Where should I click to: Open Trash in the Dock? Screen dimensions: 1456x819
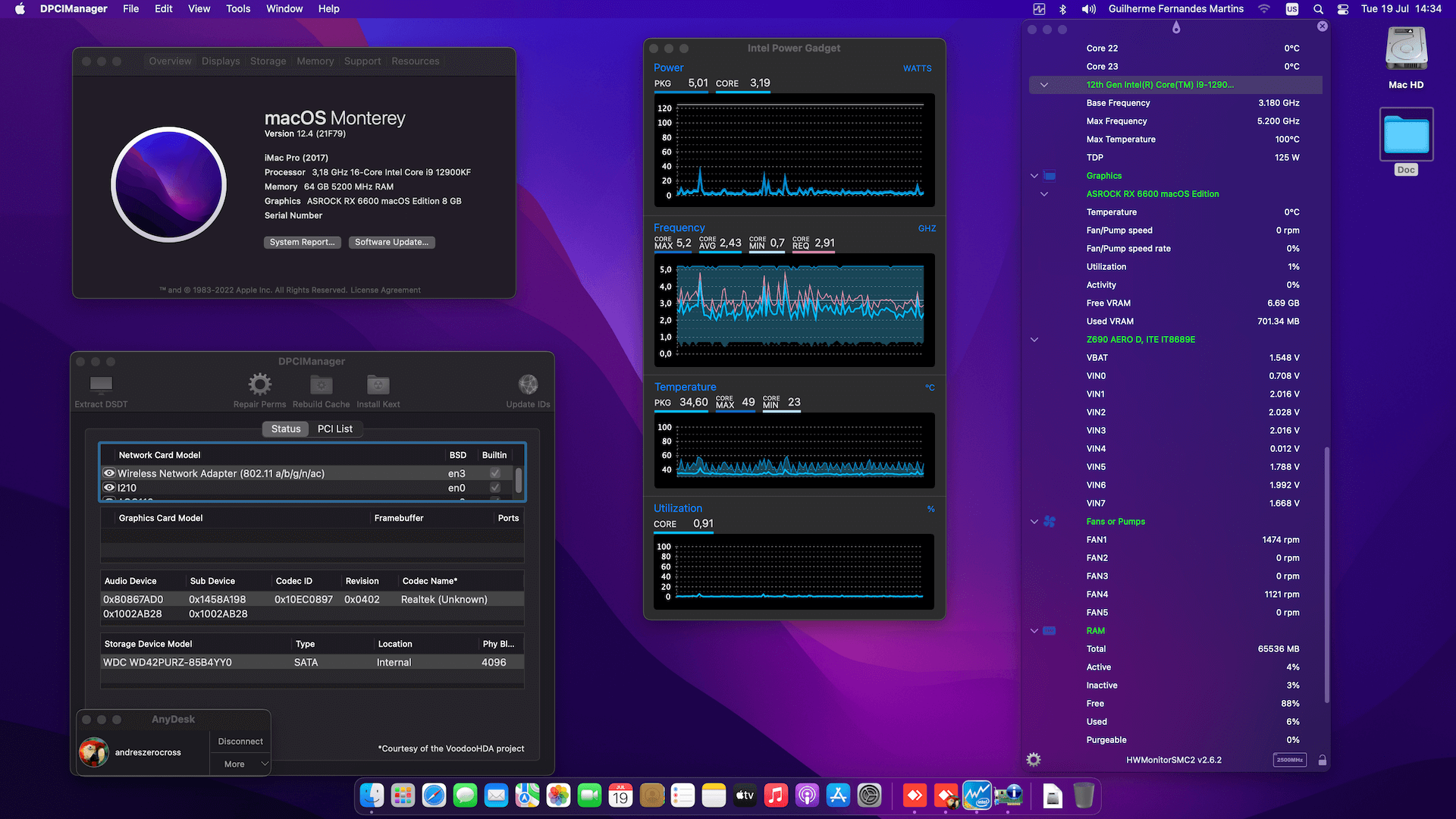tap(1084, 795)
